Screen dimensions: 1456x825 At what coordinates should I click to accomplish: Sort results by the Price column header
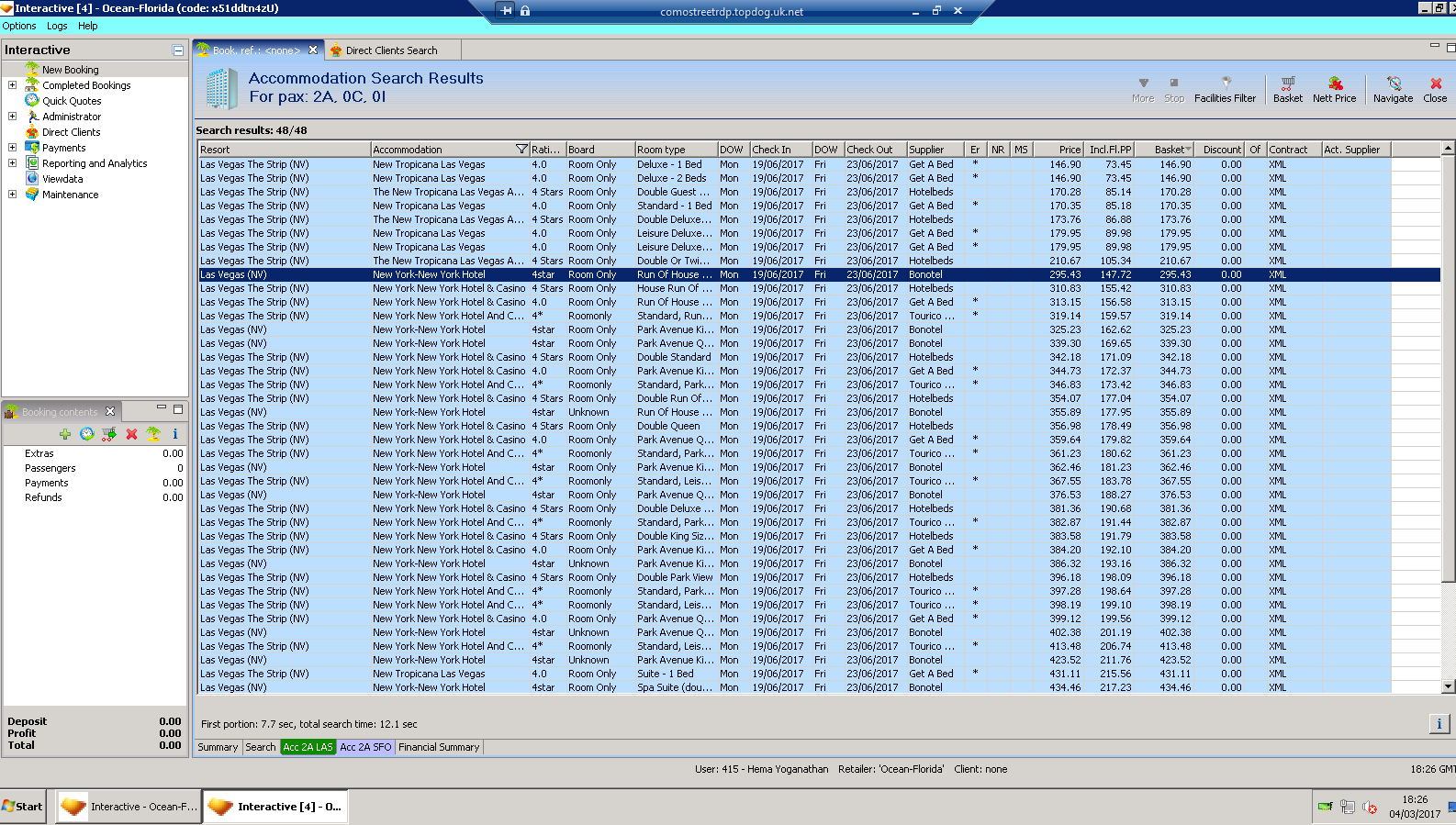(1058, 150)
